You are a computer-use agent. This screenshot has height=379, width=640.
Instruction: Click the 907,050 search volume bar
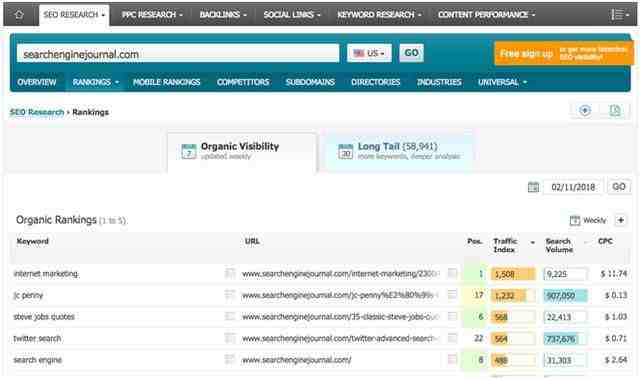click(x=566, y=295)
